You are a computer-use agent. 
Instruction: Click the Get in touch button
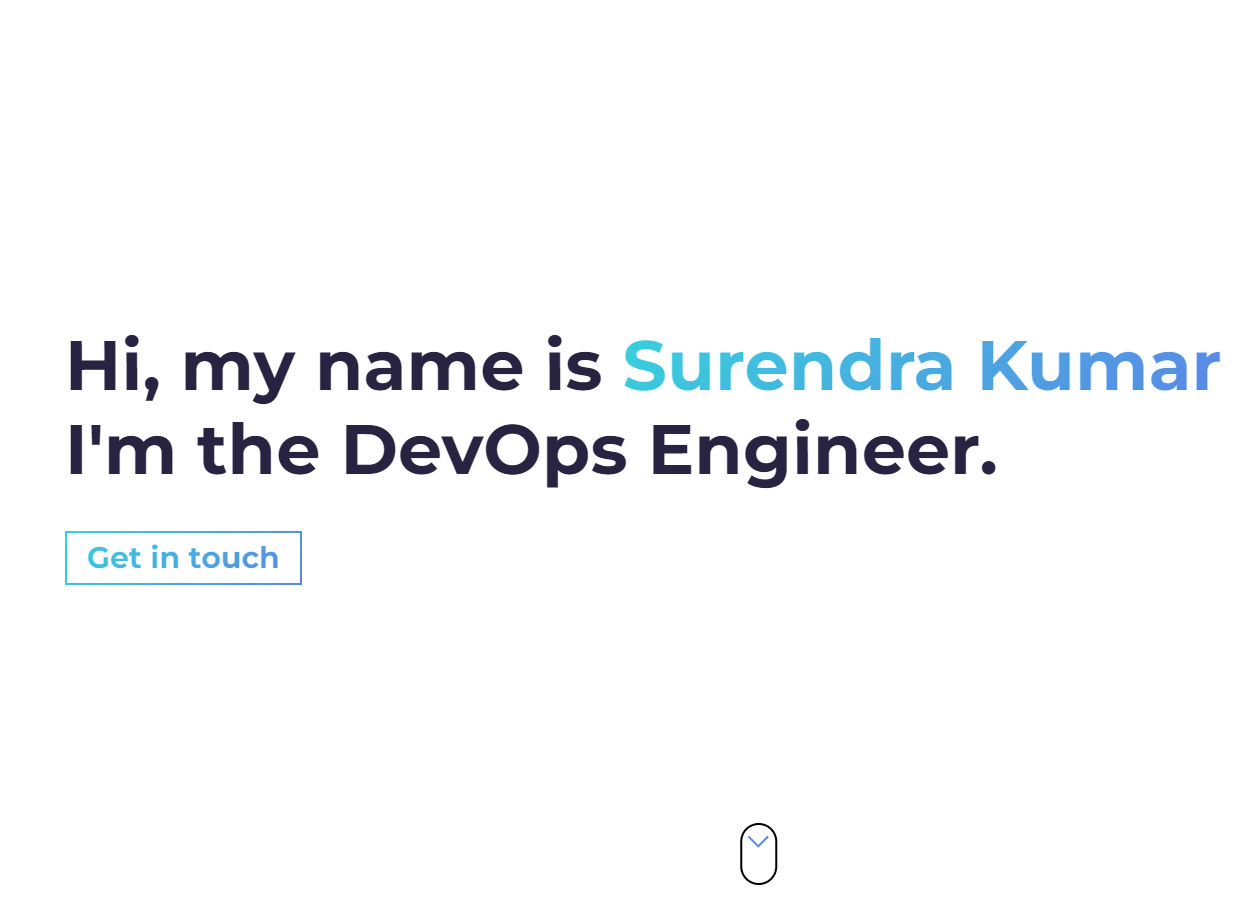(183, 558)
